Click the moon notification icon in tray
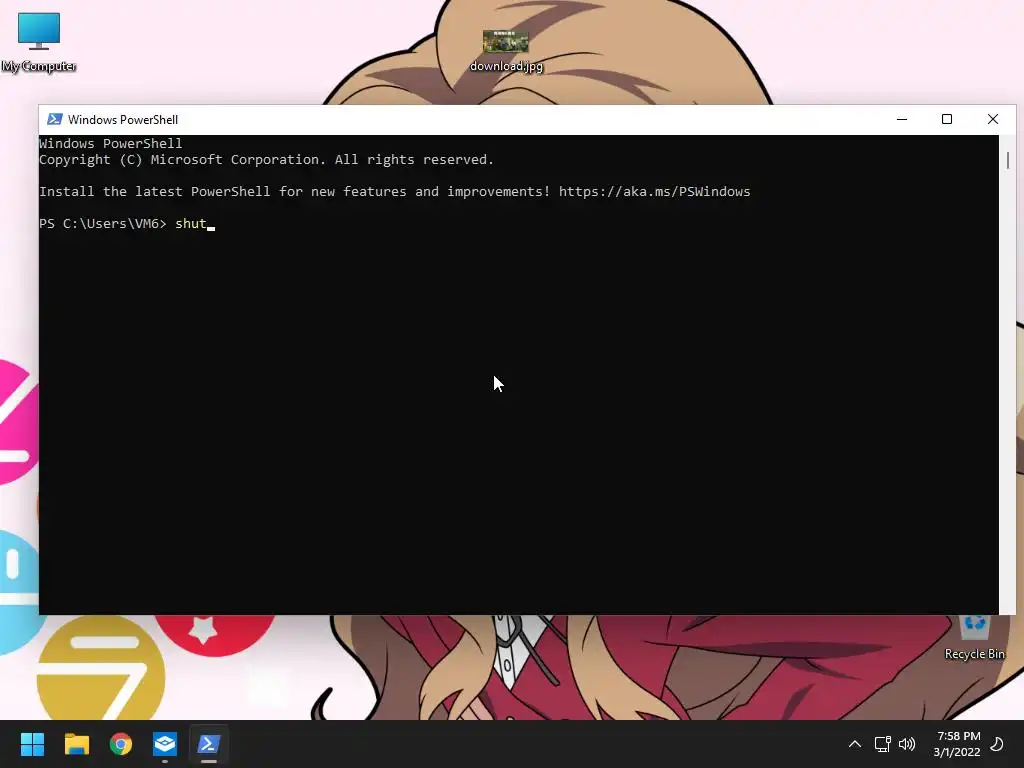Viewport: 1024px width, 768px height. click(x=997, y=744)
